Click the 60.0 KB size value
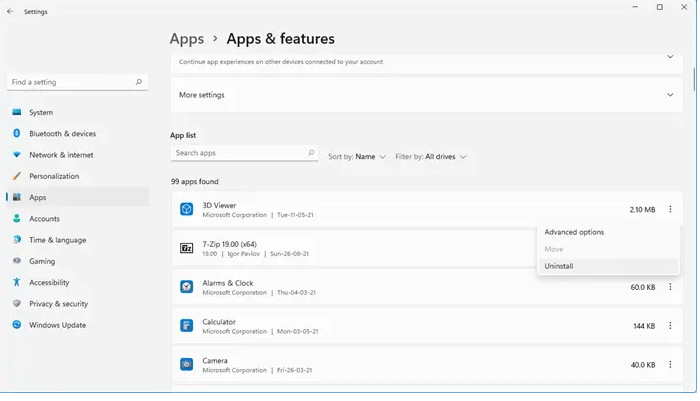 coord(643,287)
